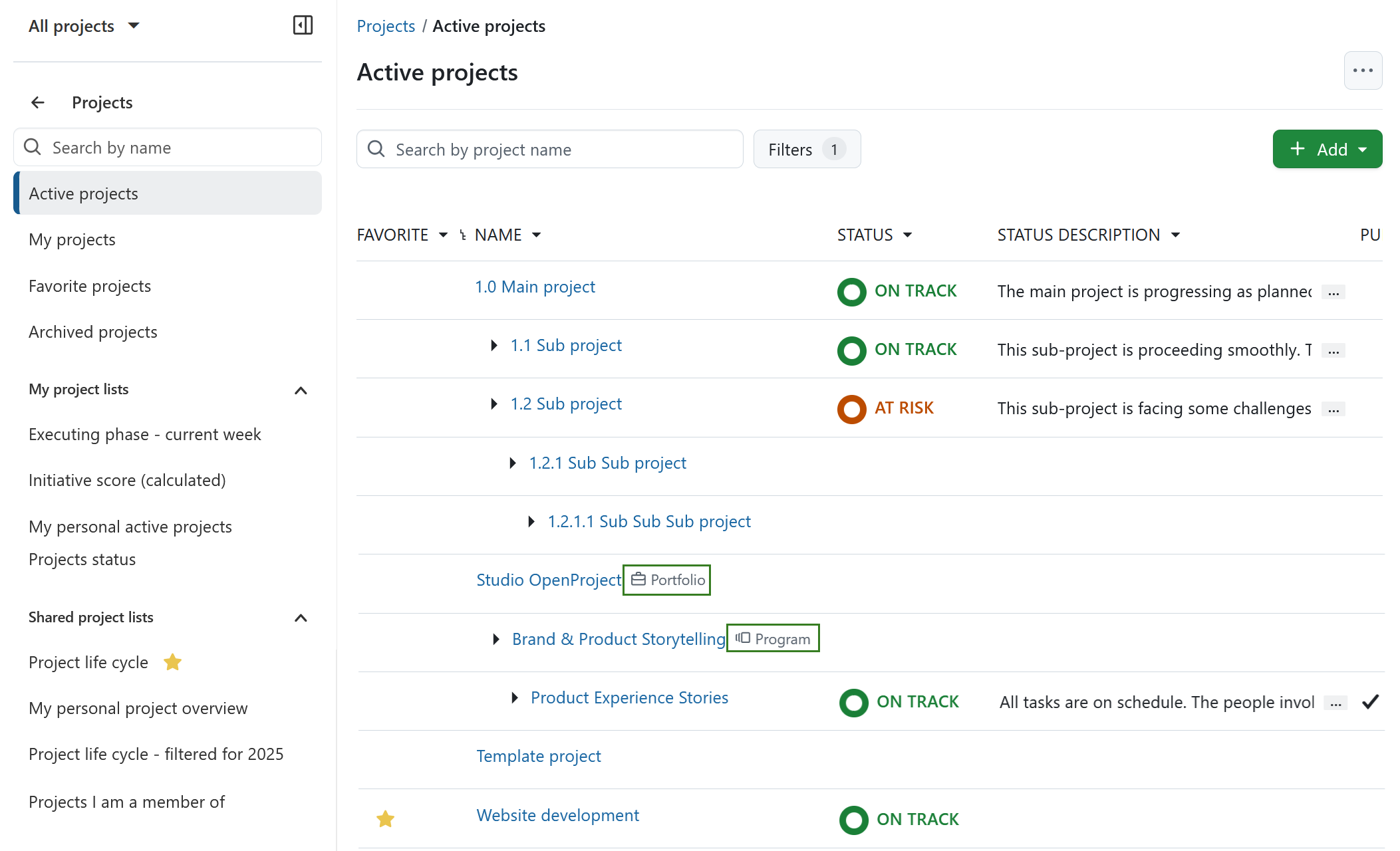This screenshot has height=851, width=1400.
Task: Click the magnifier icon in the sidebar search
Action: 32,147
